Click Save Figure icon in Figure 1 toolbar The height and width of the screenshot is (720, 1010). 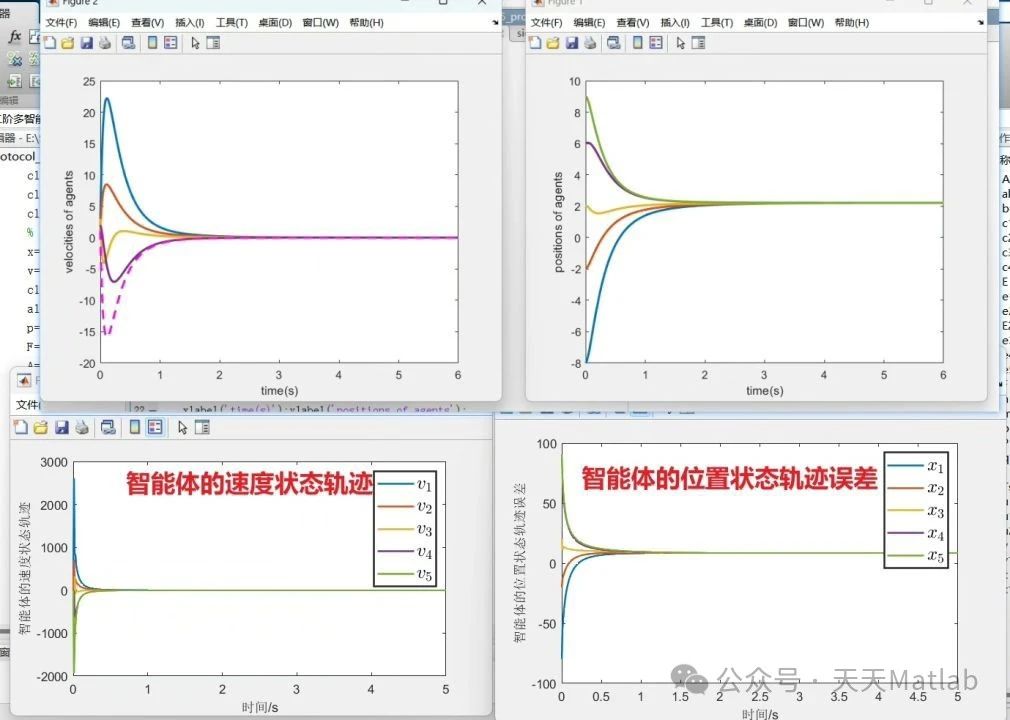pos(571,43)
